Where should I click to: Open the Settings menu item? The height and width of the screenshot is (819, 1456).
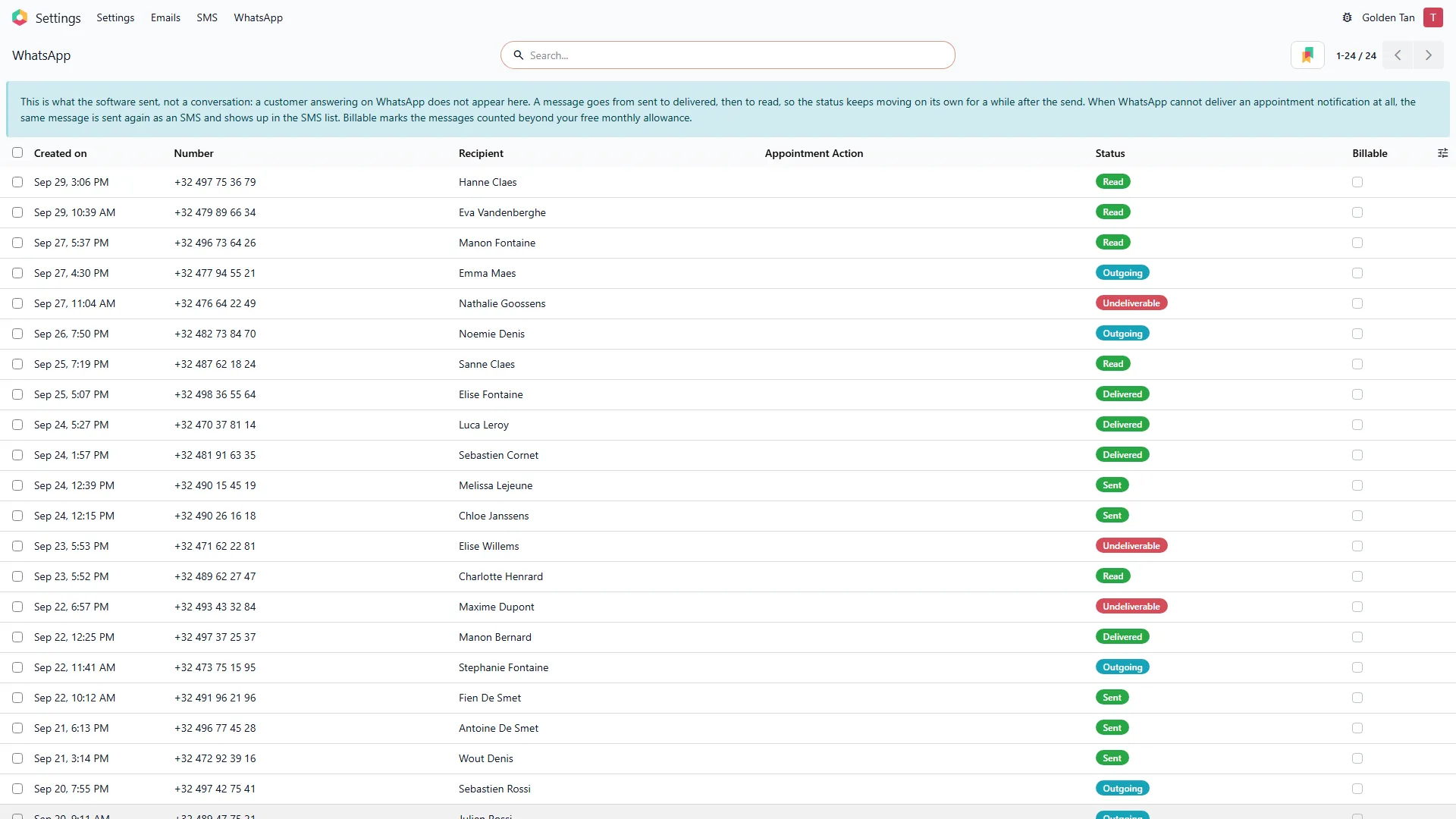tap(115, 17)
